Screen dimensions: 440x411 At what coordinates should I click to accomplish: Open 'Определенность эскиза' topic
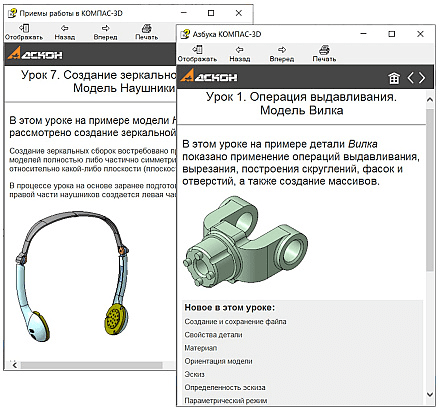click(x=225, y=388)
